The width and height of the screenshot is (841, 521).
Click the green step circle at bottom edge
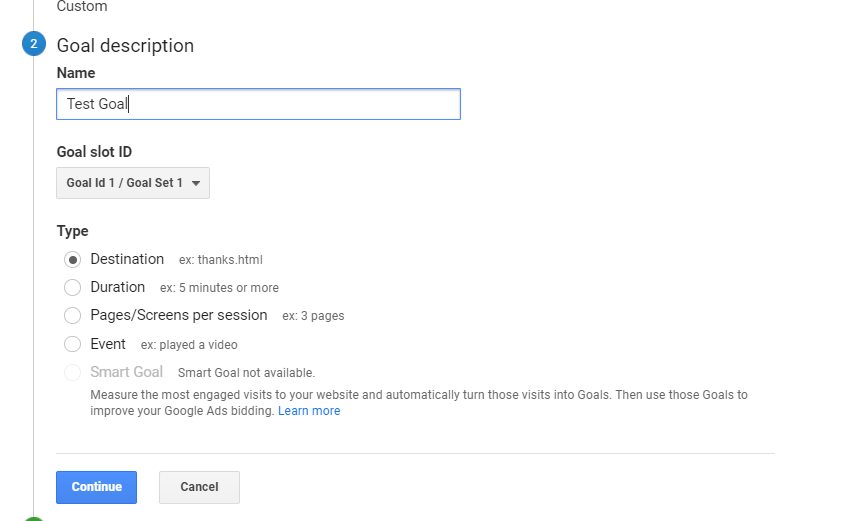click(34, 519)
